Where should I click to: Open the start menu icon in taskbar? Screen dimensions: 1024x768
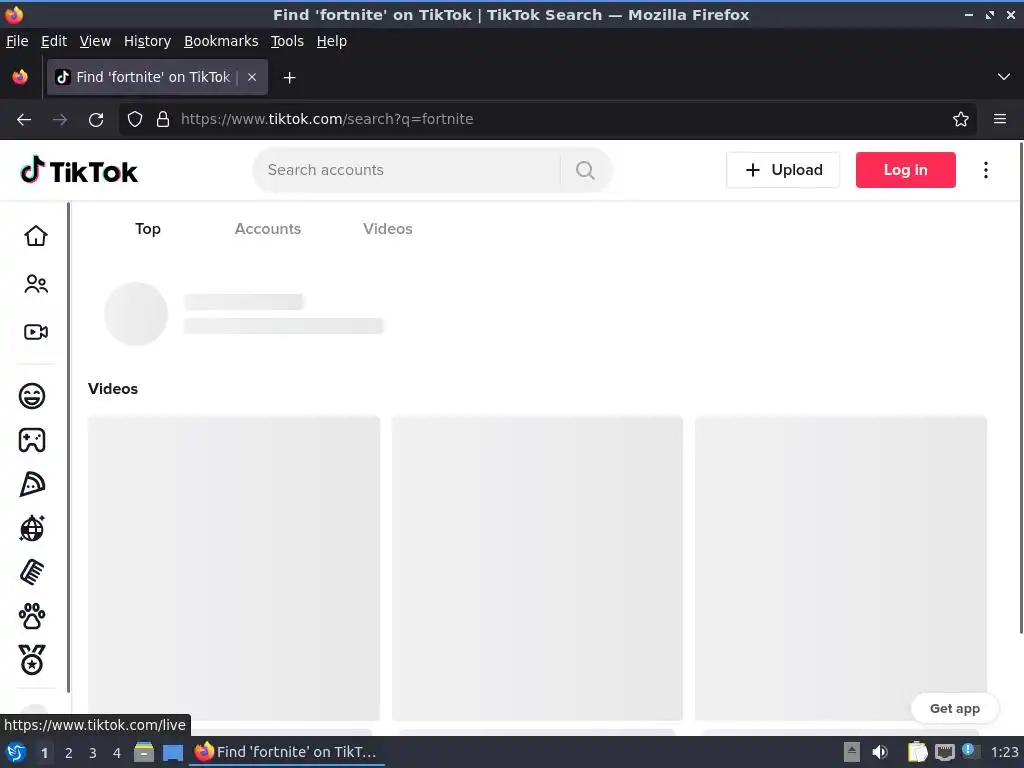(x=16, y=752)
